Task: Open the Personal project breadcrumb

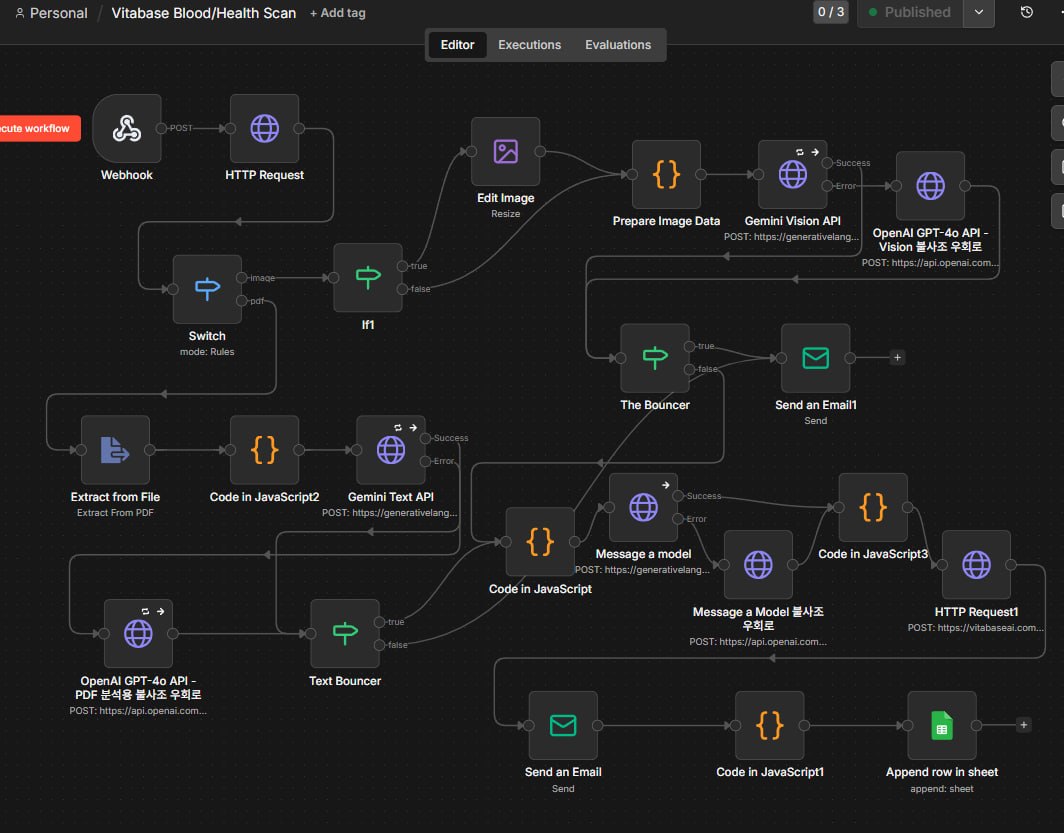Action: pyautogui.click(x=52, y=13)
